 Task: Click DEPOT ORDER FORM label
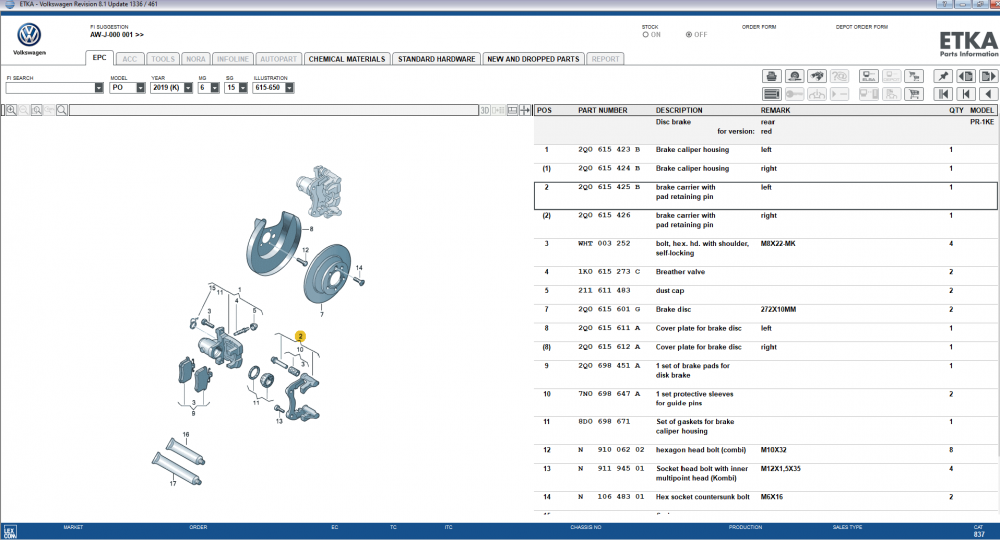(862, 27)
